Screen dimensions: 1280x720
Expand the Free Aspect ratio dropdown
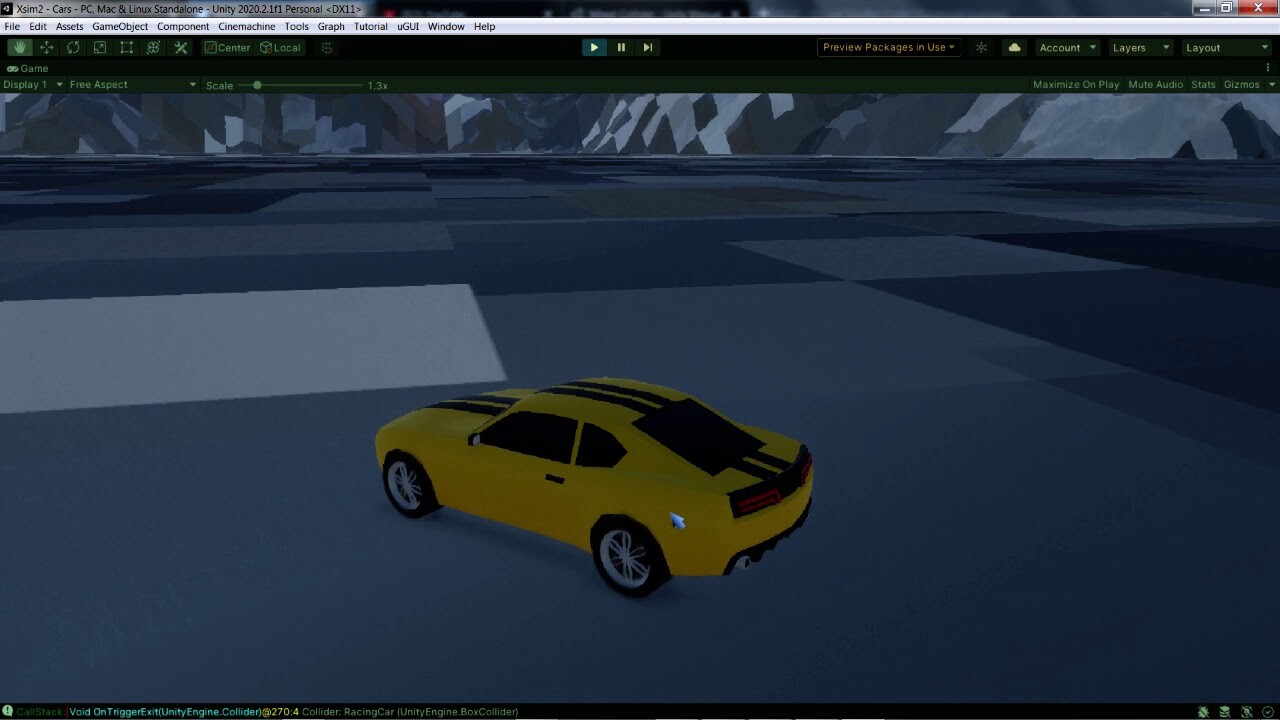(130, 84)
